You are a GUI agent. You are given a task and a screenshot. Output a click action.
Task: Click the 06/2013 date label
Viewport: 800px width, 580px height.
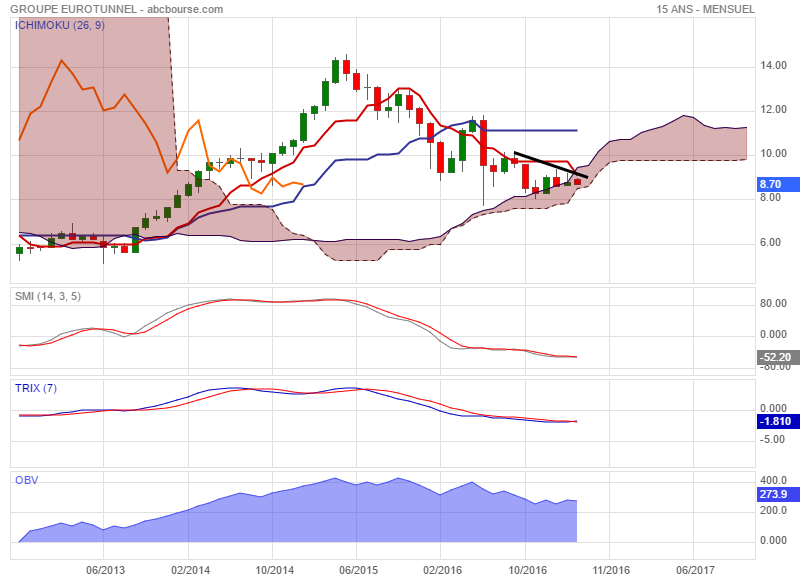[105, 570]
